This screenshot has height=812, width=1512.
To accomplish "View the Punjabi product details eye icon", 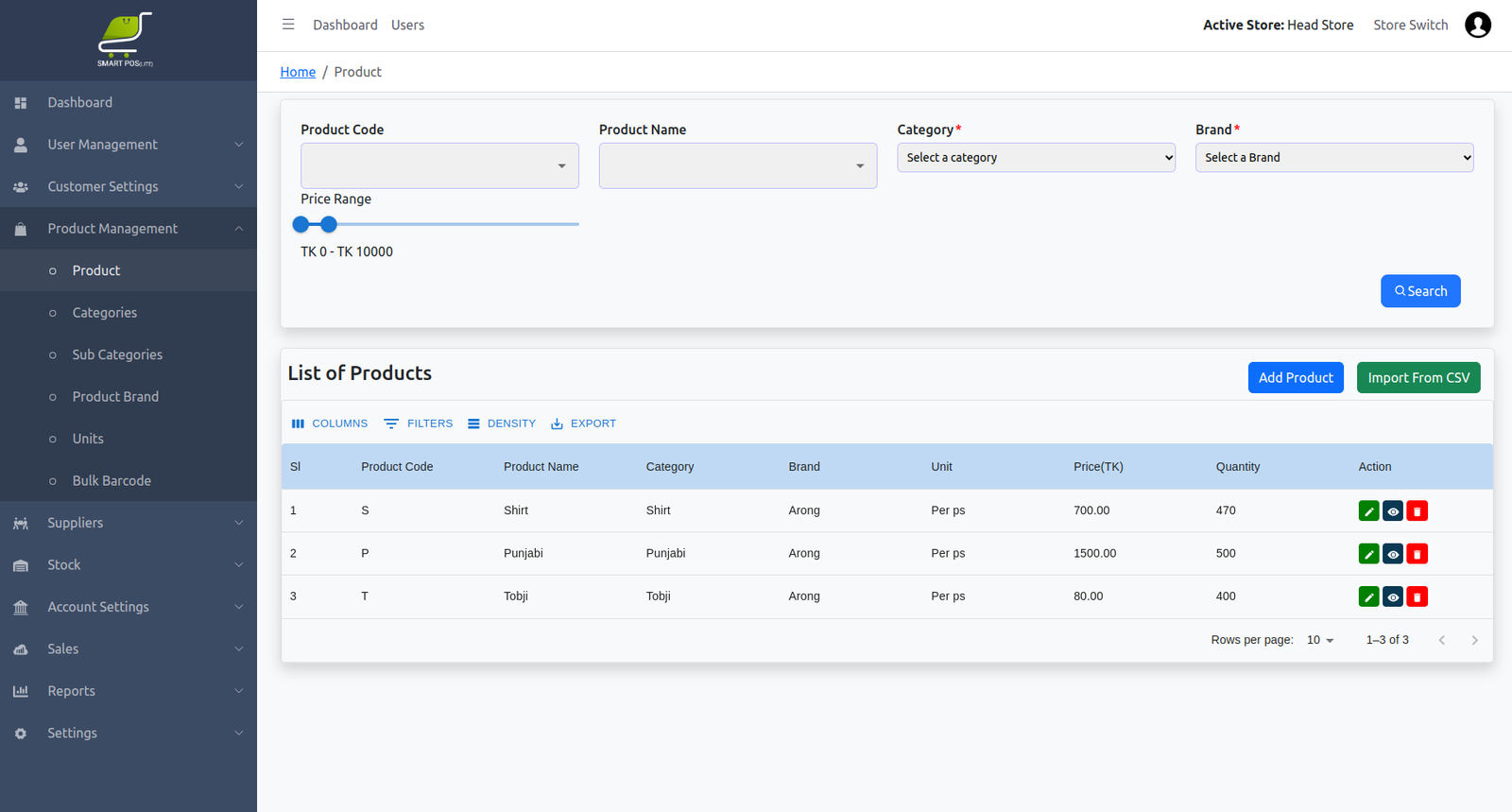I will [x=1393, y=554].
